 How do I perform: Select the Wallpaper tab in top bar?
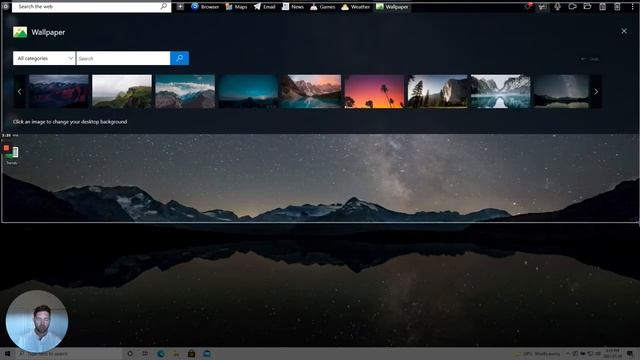(392, 7)
